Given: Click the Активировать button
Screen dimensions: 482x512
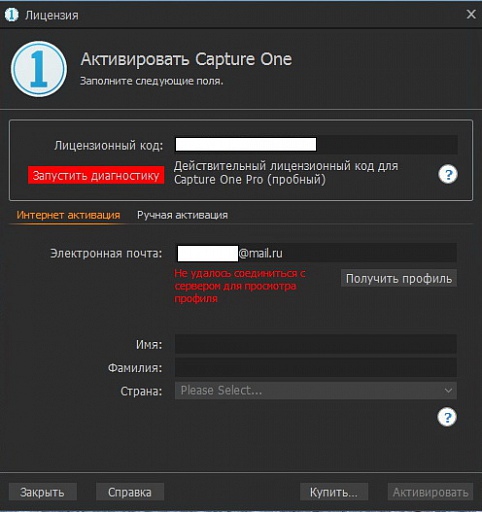Looking at the screenshot, I should 430,492.
